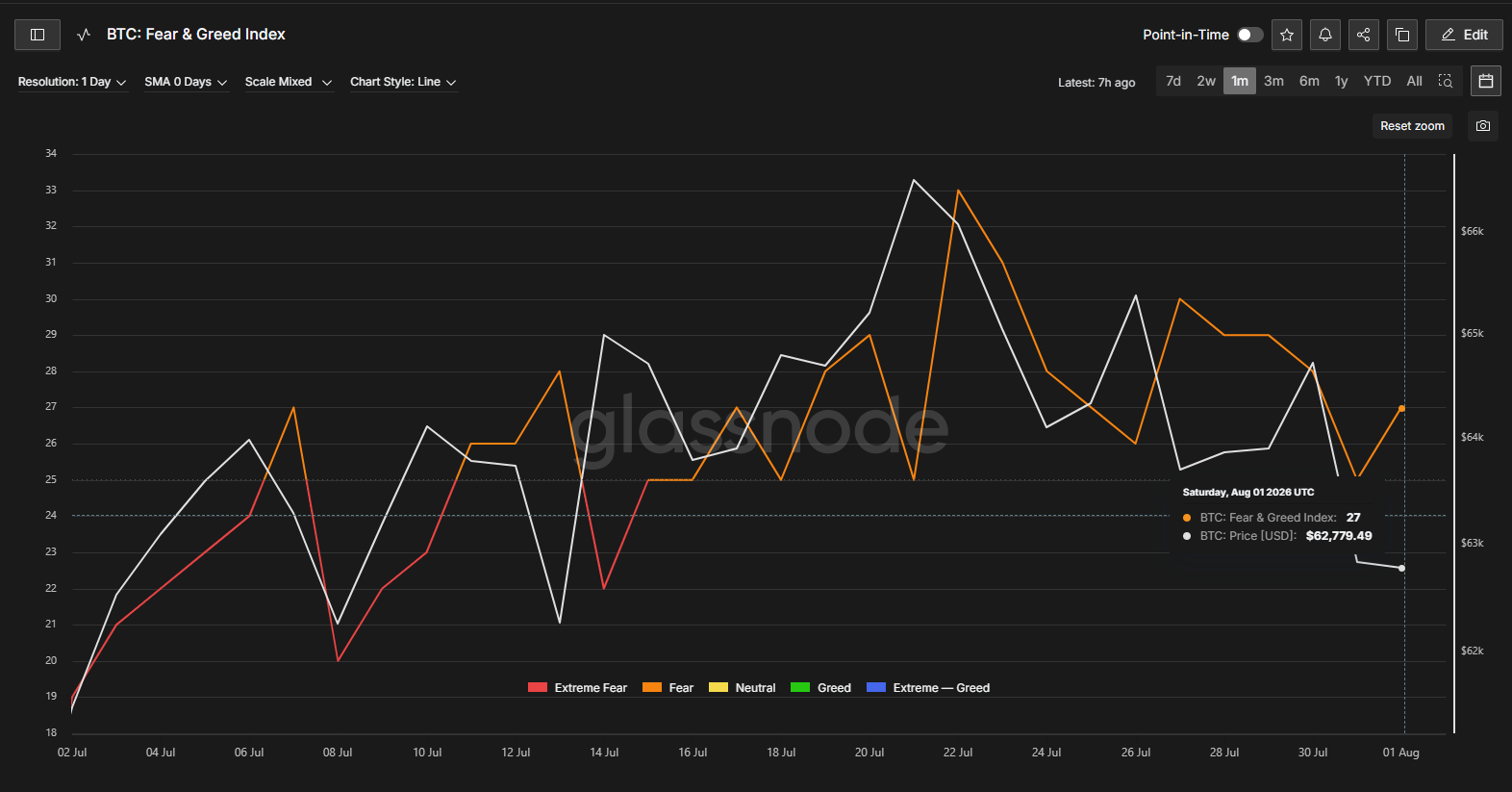Click the $62k price axis label
Screen dimensions: 1512x792
click(1473, 651)
